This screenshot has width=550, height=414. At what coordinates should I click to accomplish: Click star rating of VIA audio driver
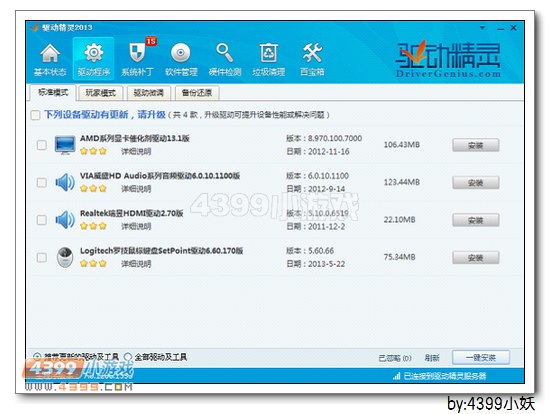93,189
